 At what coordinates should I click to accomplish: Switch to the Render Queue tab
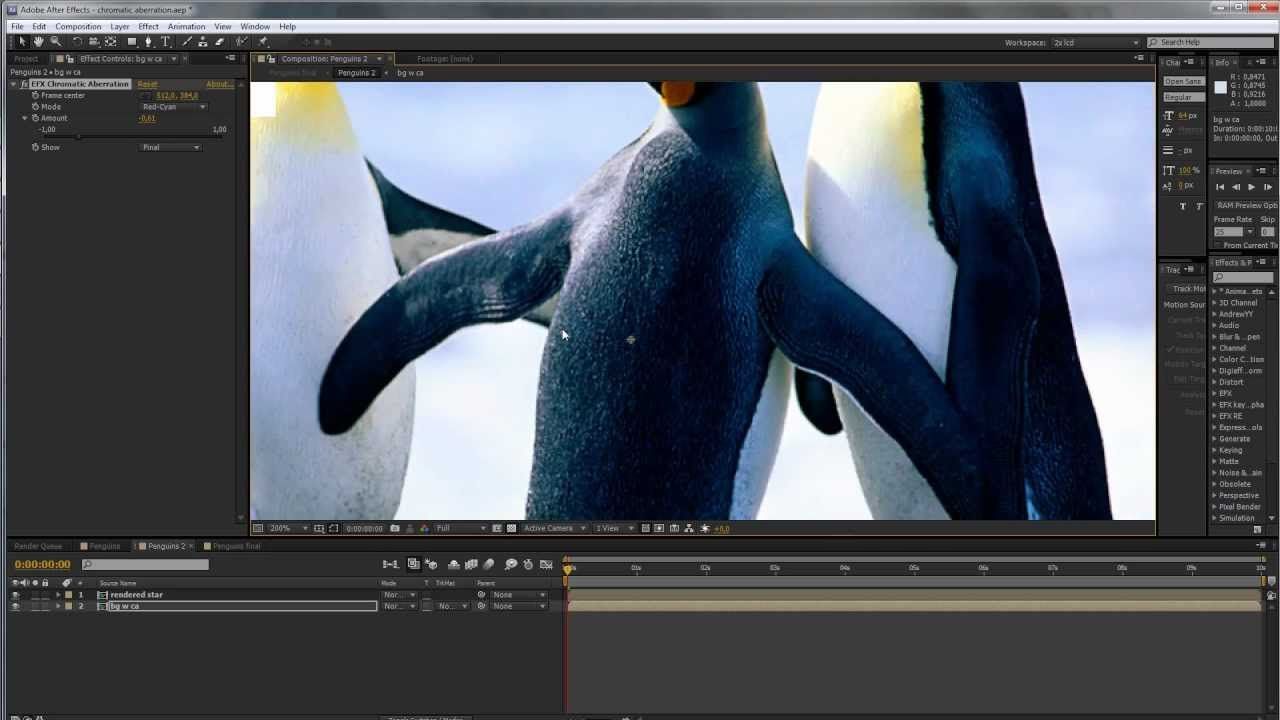[38, 546]
